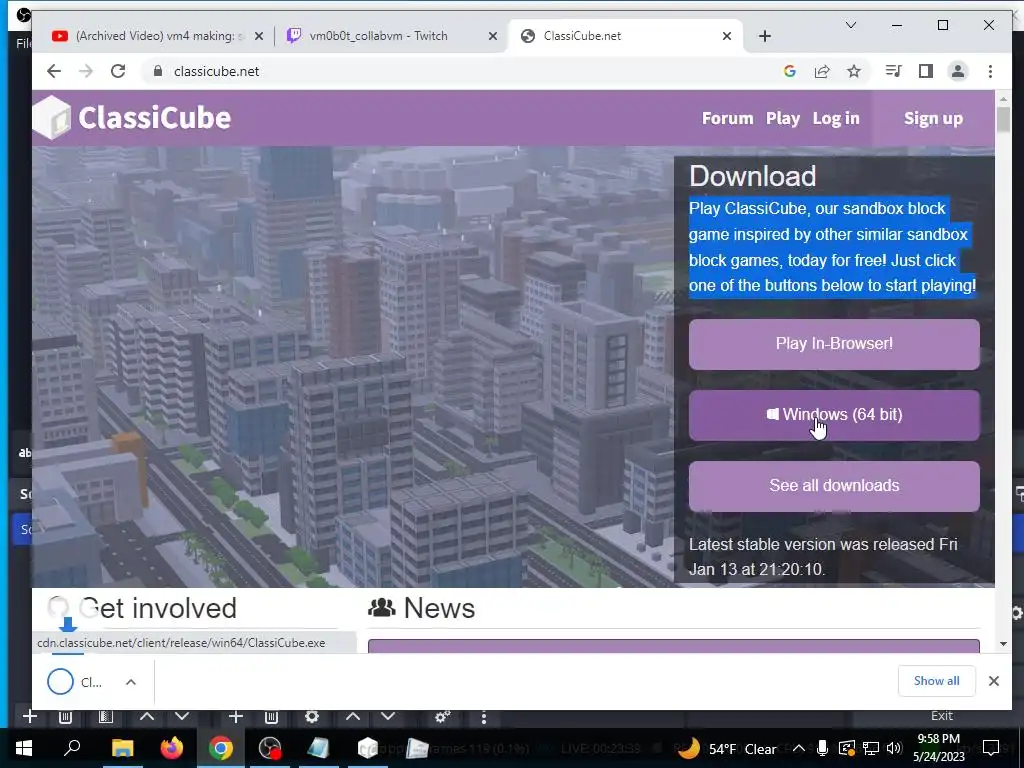1024x768 pixels.
Task: Close the ClassiCube.net tab
Action: point(727,37)
